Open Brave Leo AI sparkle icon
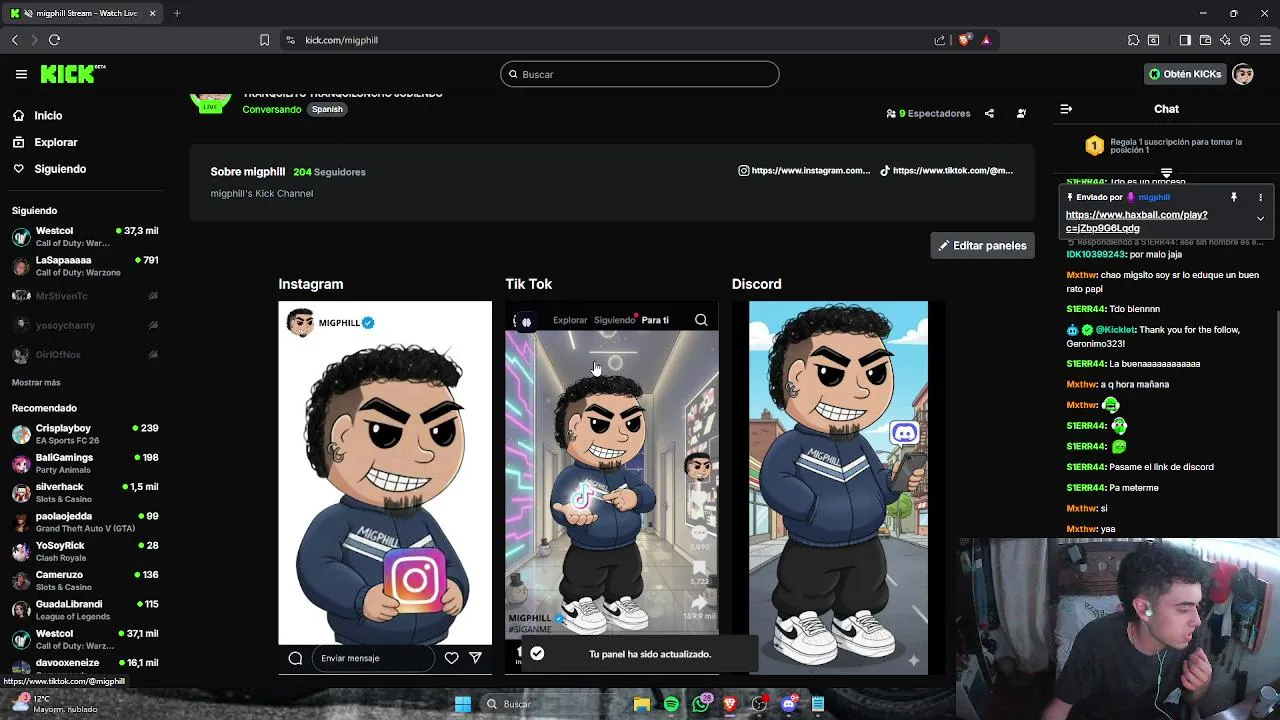Viewport: 1280px width, 720px height. coord(1225,40)
